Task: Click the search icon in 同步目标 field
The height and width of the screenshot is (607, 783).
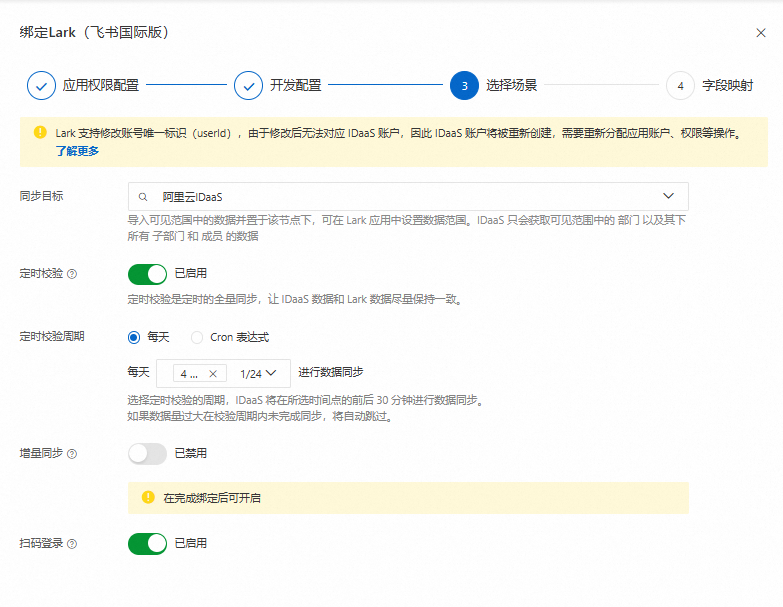Action: (x=143, y=197)
